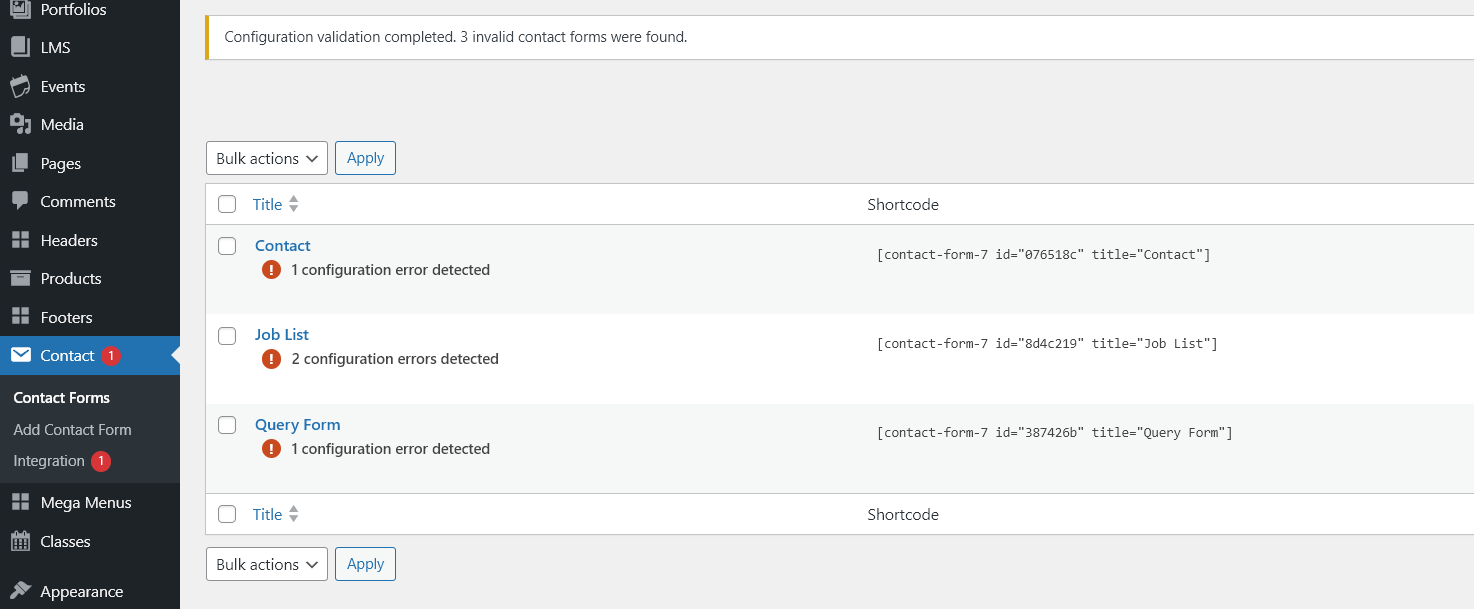The image size is (1474, 609).
Task: Go to Integration submenu item
Action: coord(49,461)
